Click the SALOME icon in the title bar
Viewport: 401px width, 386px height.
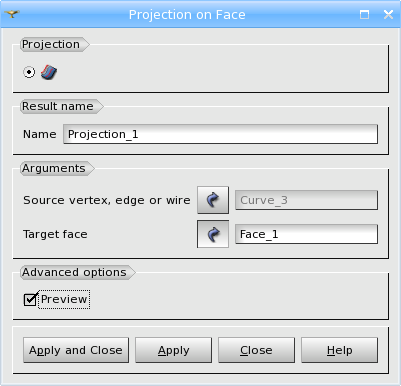(x=12, y=14)
